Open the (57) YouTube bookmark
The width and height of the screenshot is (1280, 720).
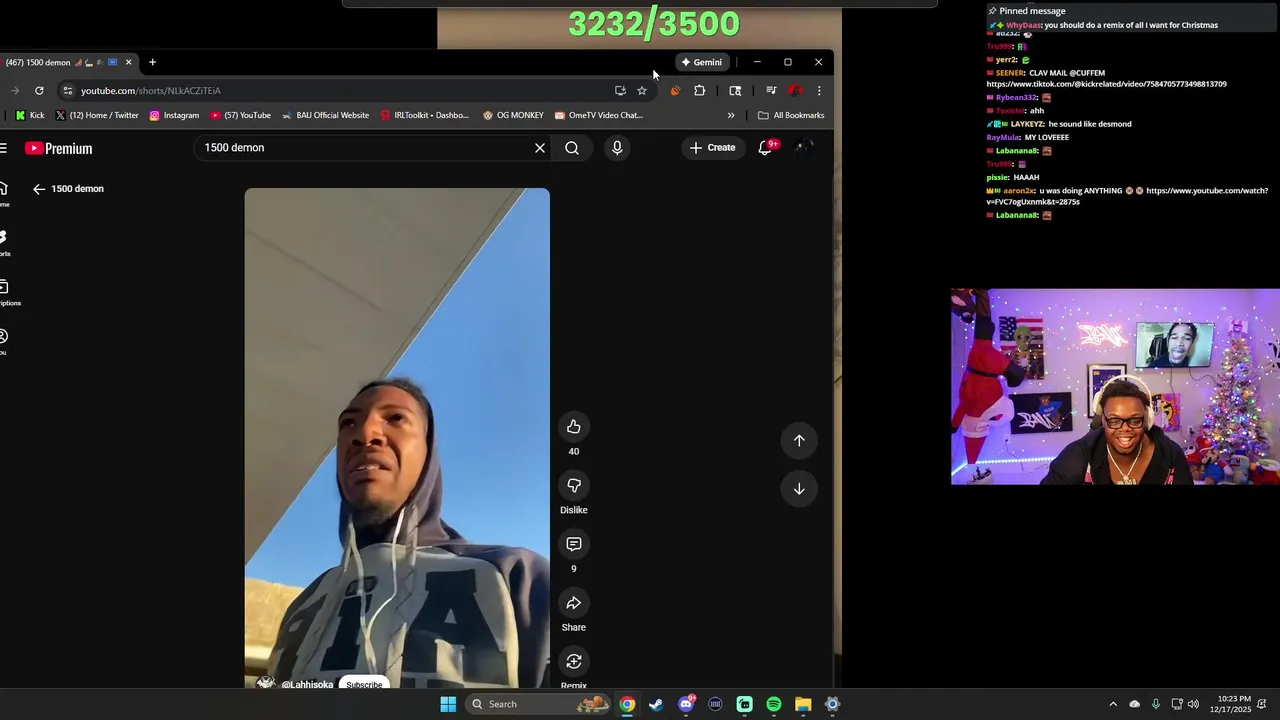240,115
